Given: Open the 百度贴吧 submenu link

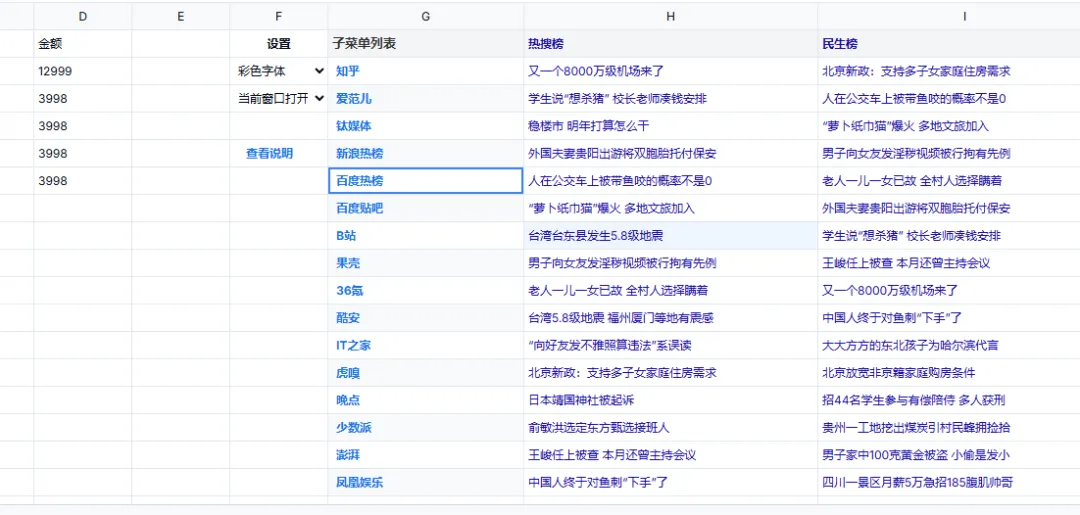Looking at the screenshot, I should tap(360, 208).
